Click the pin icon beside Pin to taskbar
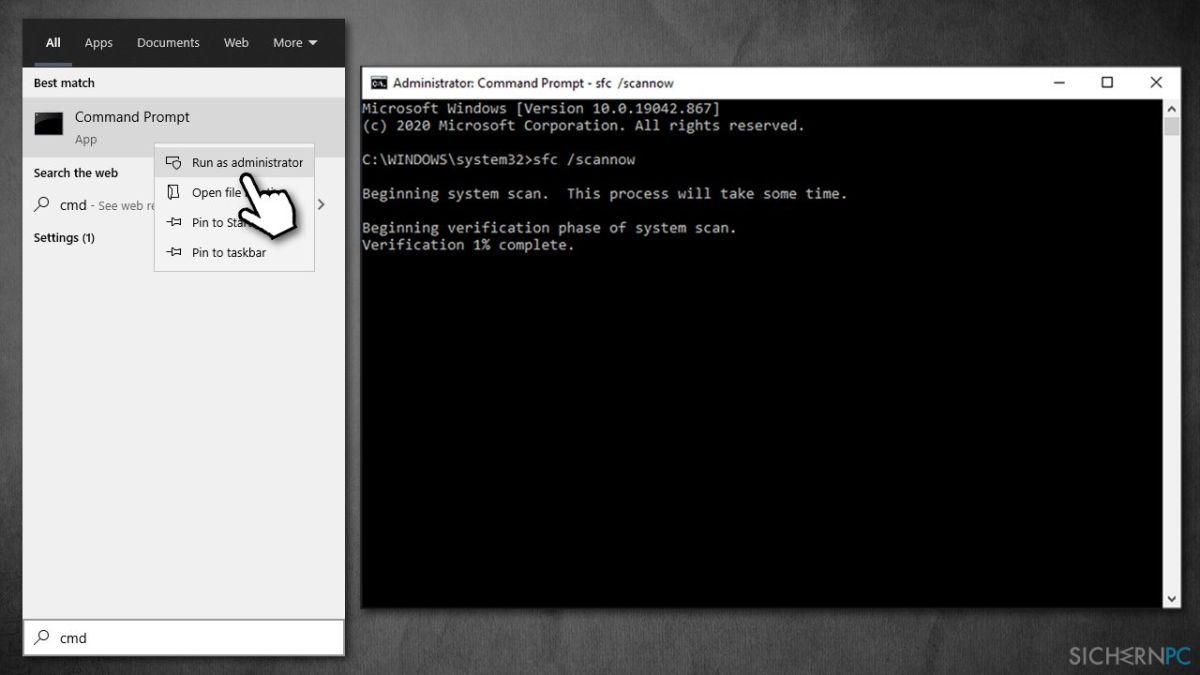The image size is (1200, 675). [x=173, y=252]
